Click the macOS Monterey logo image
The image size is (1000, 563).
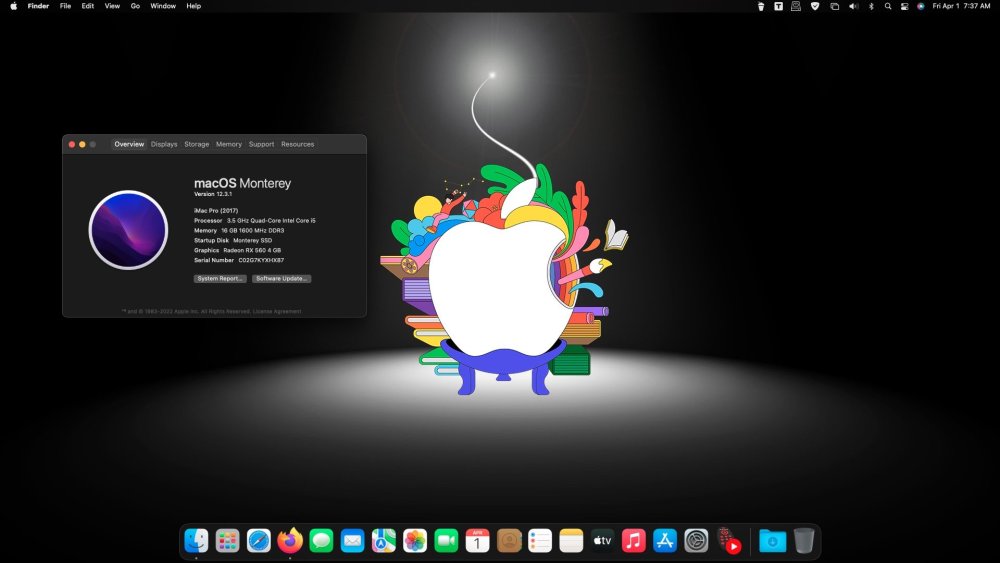128,230
